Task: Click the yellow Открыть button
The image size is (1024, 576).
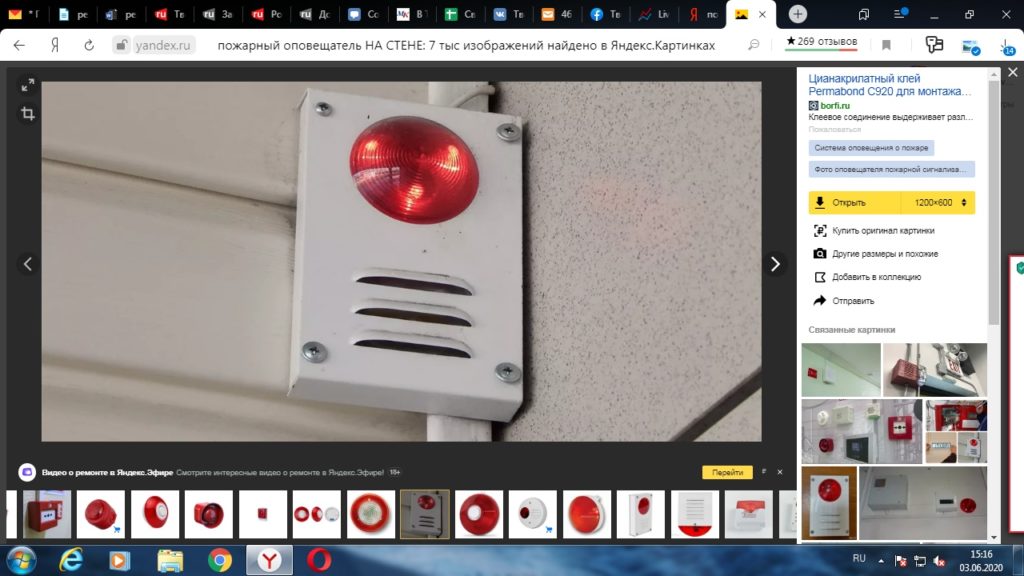Action: [848, 203]
